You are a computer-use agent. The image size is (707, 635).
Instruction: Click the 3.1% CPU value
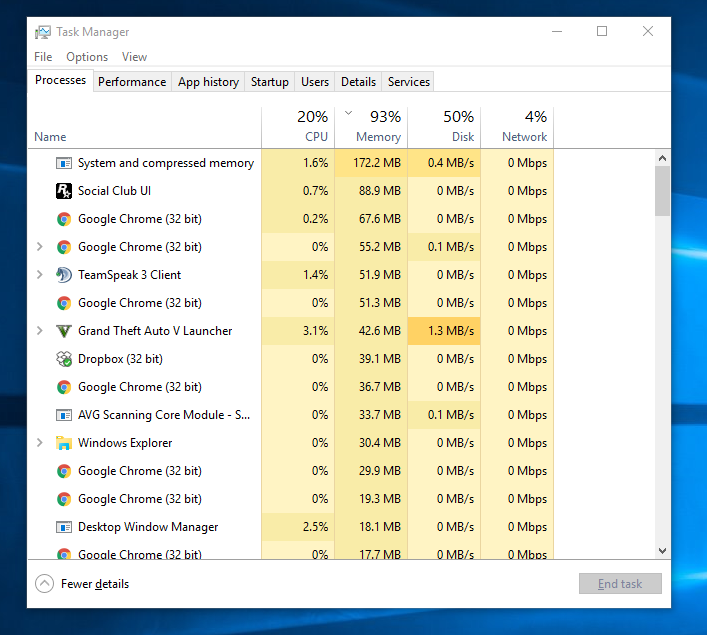[x=315, y=331]
